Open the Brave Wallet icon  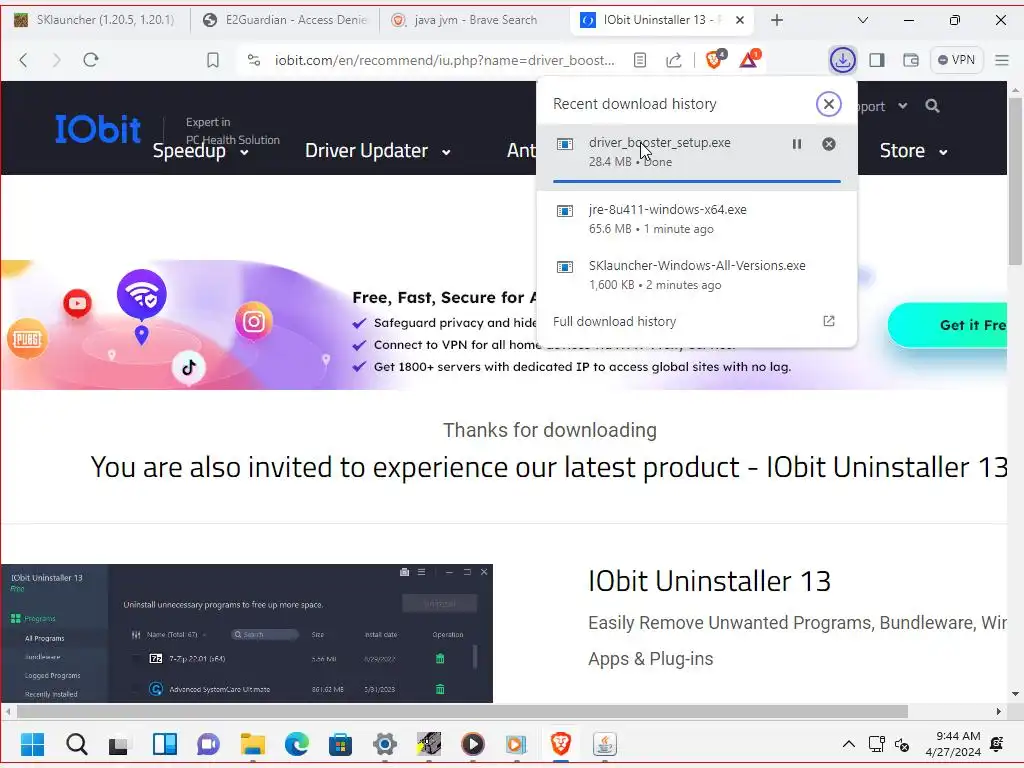pos(910,60)
